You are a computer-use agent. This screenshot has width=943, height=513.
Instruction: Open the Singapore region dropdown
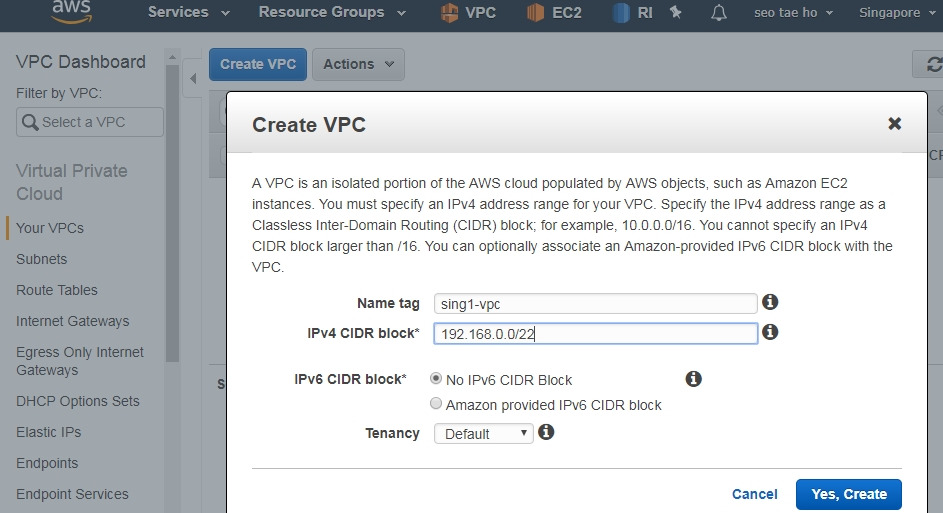(895, 13)
